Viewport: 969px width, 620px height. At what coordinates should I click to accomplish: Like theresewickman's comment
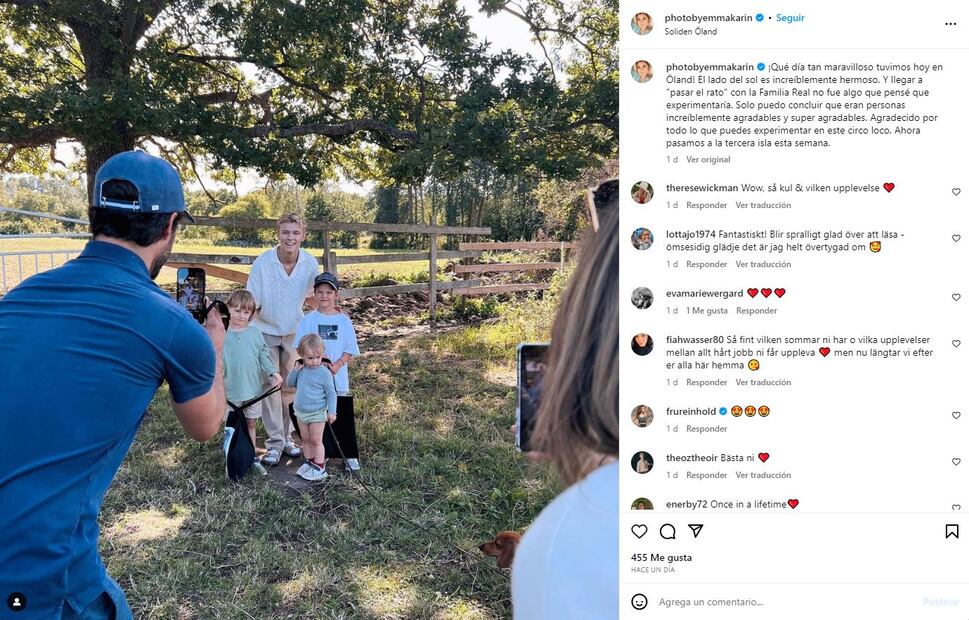(x=956, y=192)
